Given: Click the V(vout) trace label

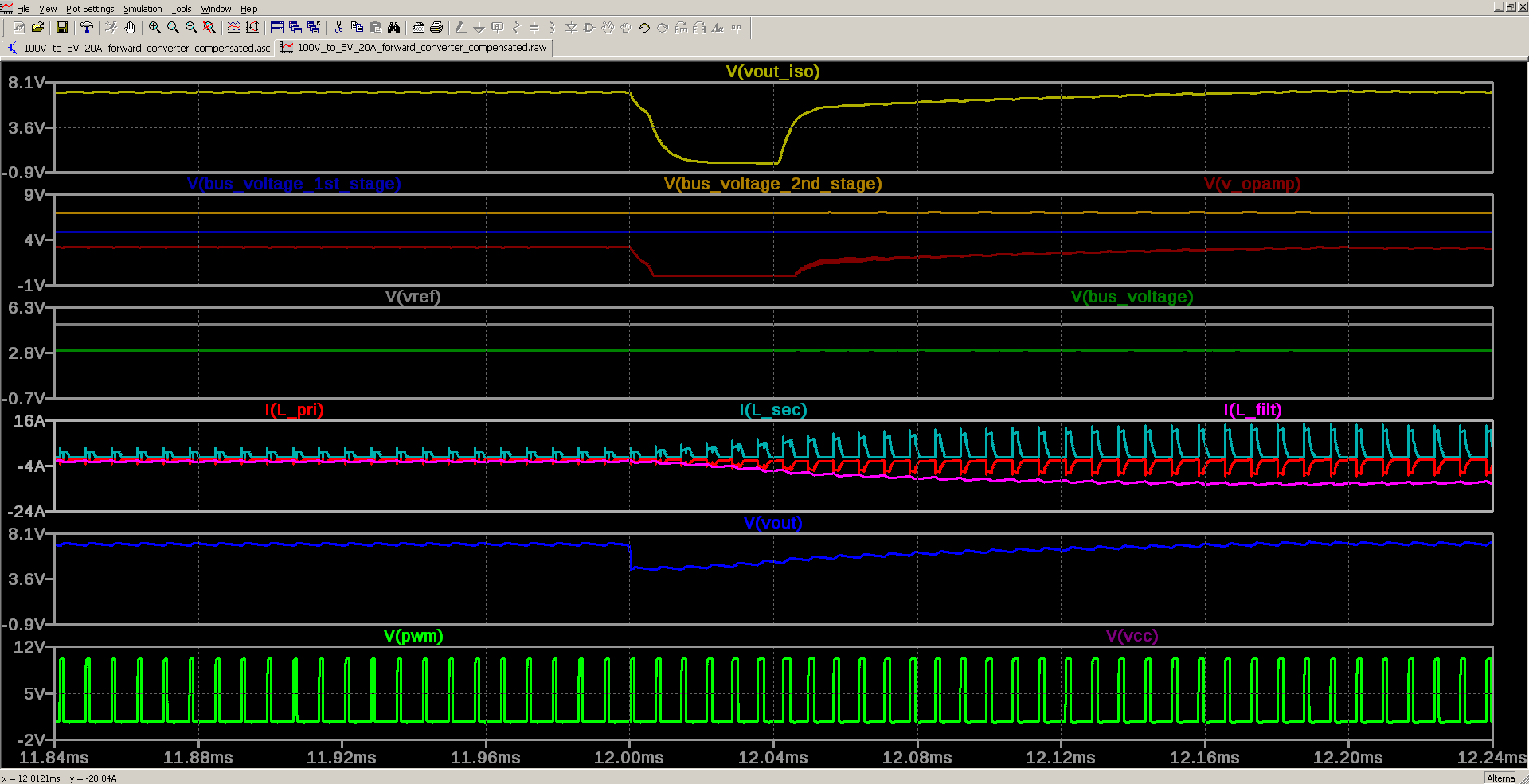Looking at the screenshot, I should 772,523.
